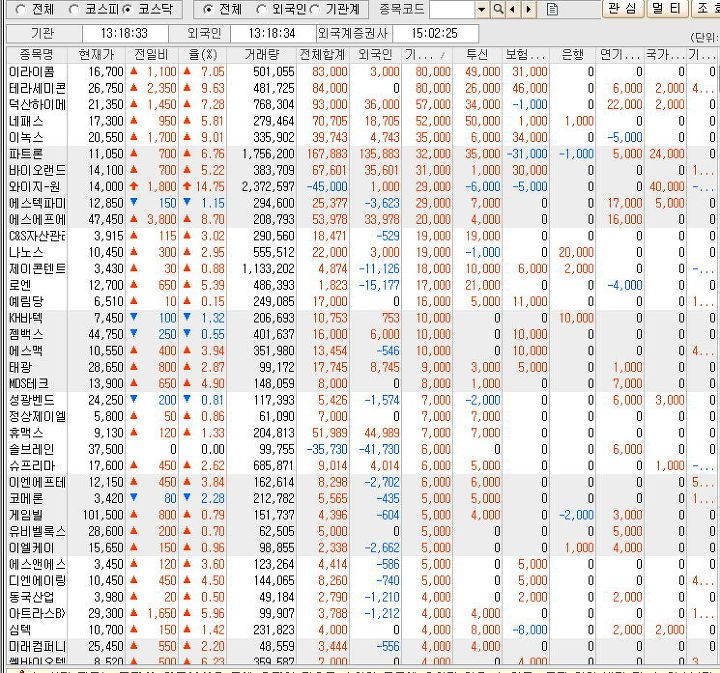Select the 기관계 radio button
Image resolution: width=720 pixels, height=673 pixels.
click(x=314, y=10)
